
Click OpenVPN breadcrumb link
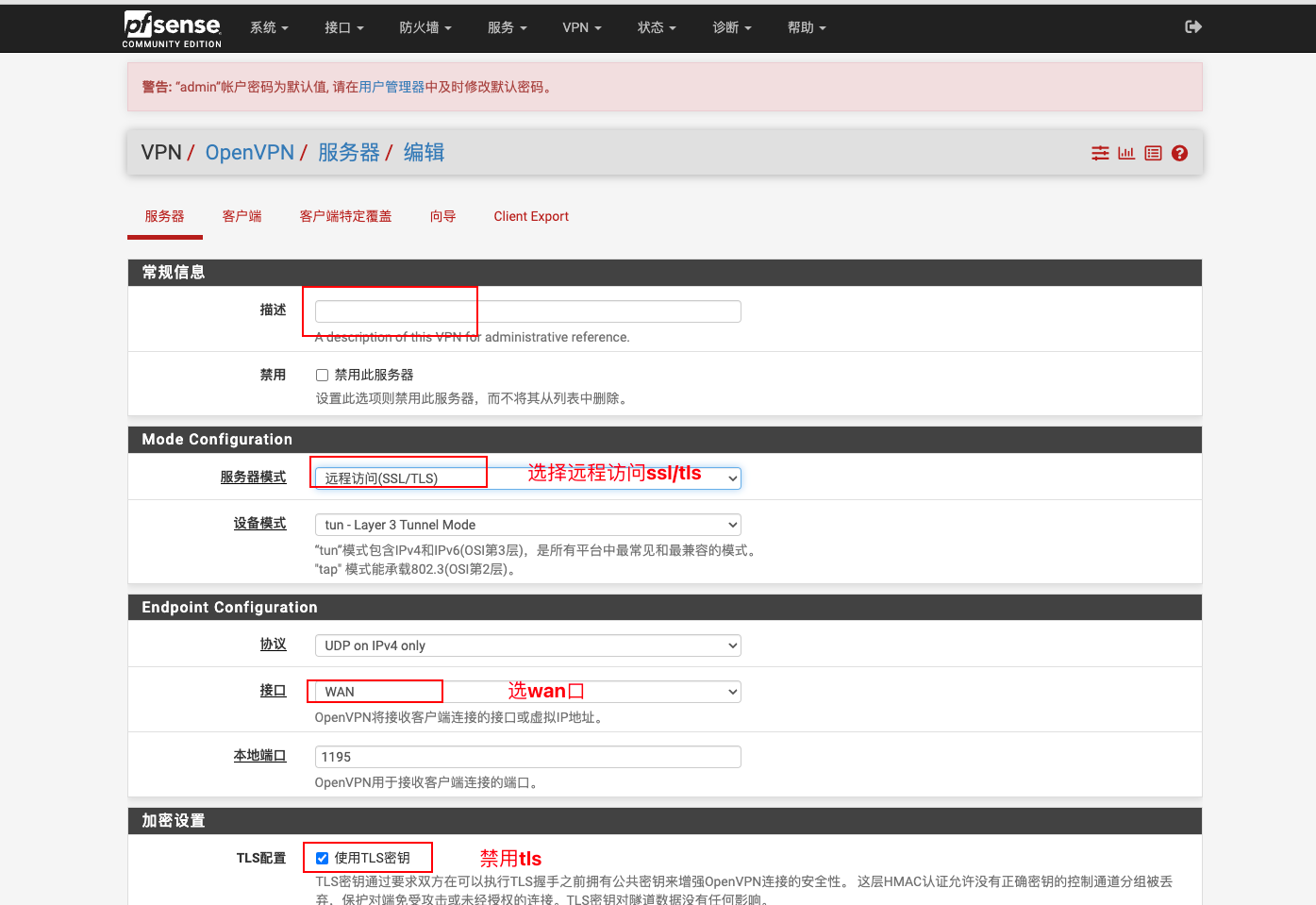250,153
